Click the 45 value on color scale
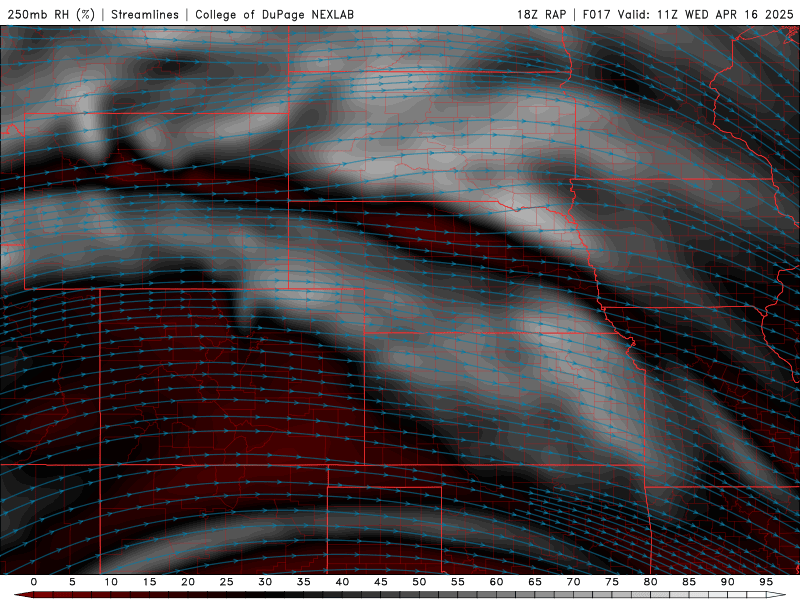 [381, 582]
